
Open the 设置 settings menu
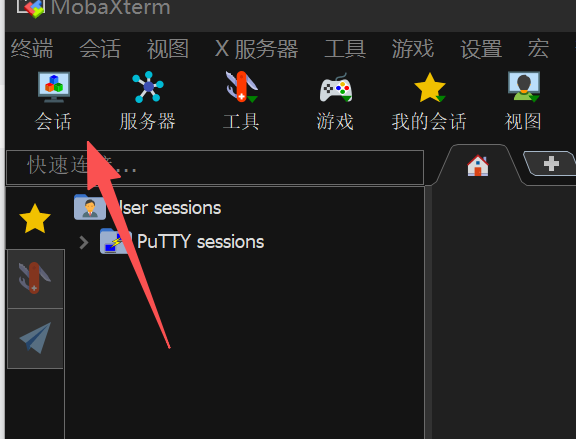481,49
